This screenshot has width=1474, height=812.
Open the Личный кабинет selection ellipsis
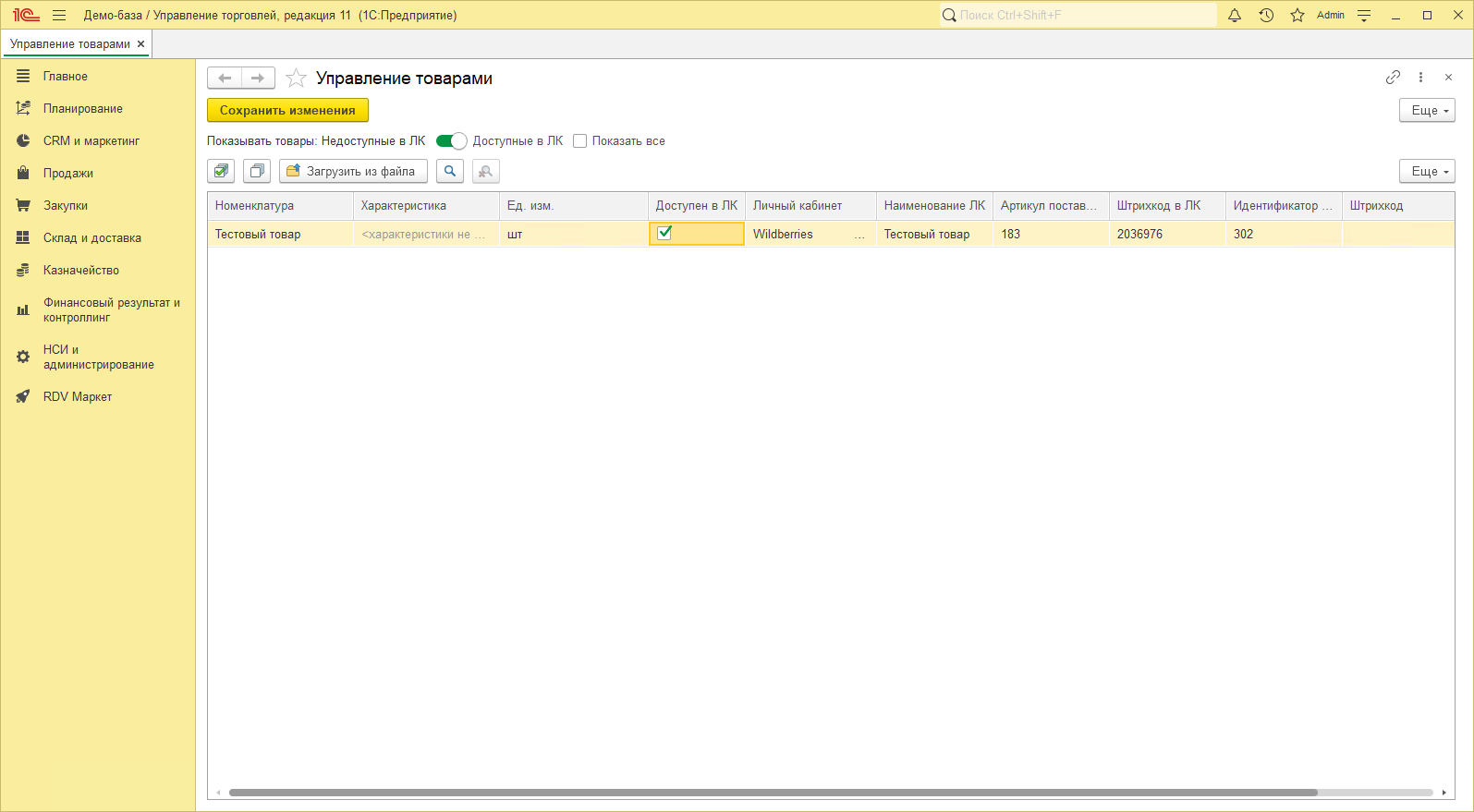pyautogui.click(x=859, y=235)
